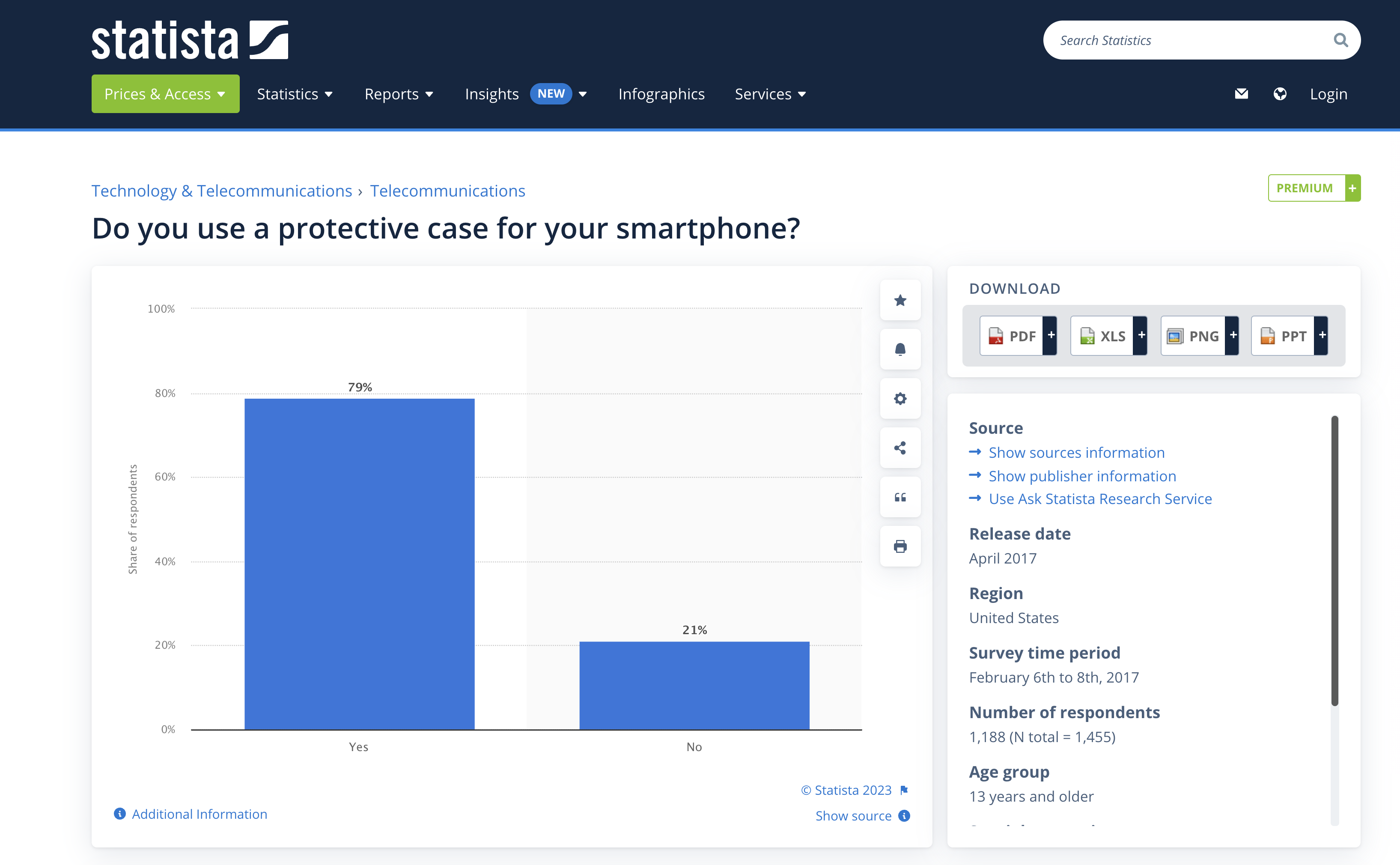
Task: Expand the Statistics menu dropdown
Action: coord(295,94)
